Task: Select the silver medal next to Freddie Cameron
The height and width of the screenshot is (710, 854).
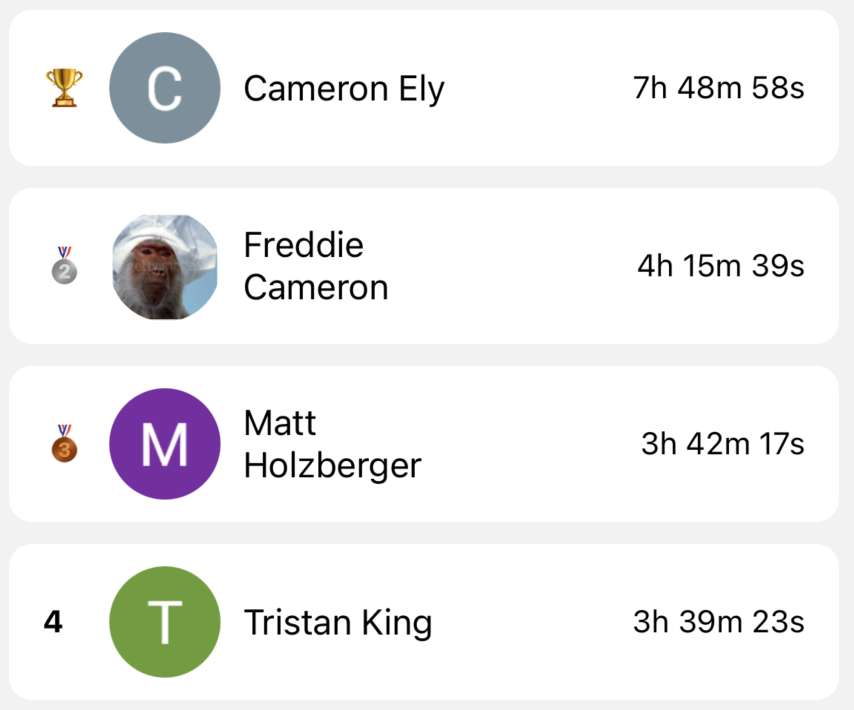Action: coord(64,266)
